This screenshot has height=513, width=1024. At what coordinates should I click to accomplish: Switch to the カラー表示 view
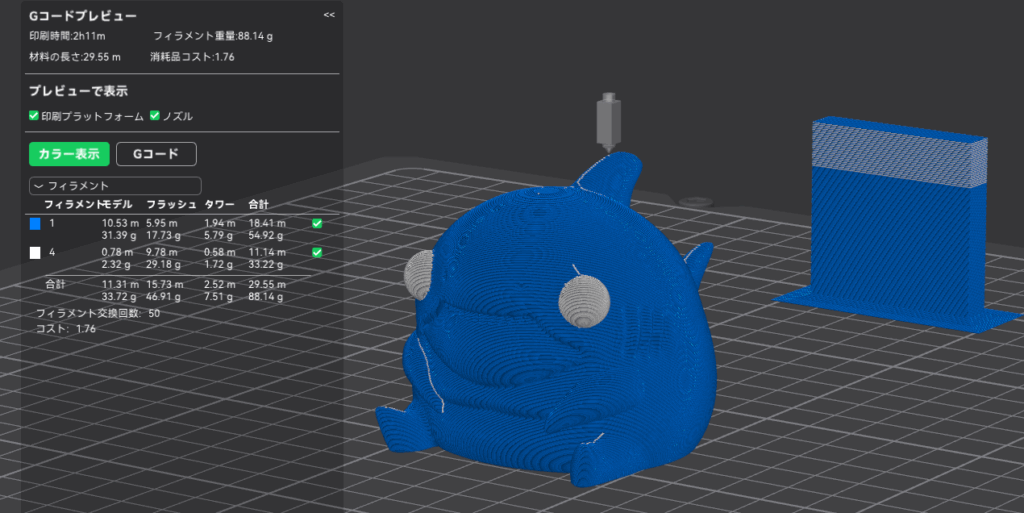(68, 154)
